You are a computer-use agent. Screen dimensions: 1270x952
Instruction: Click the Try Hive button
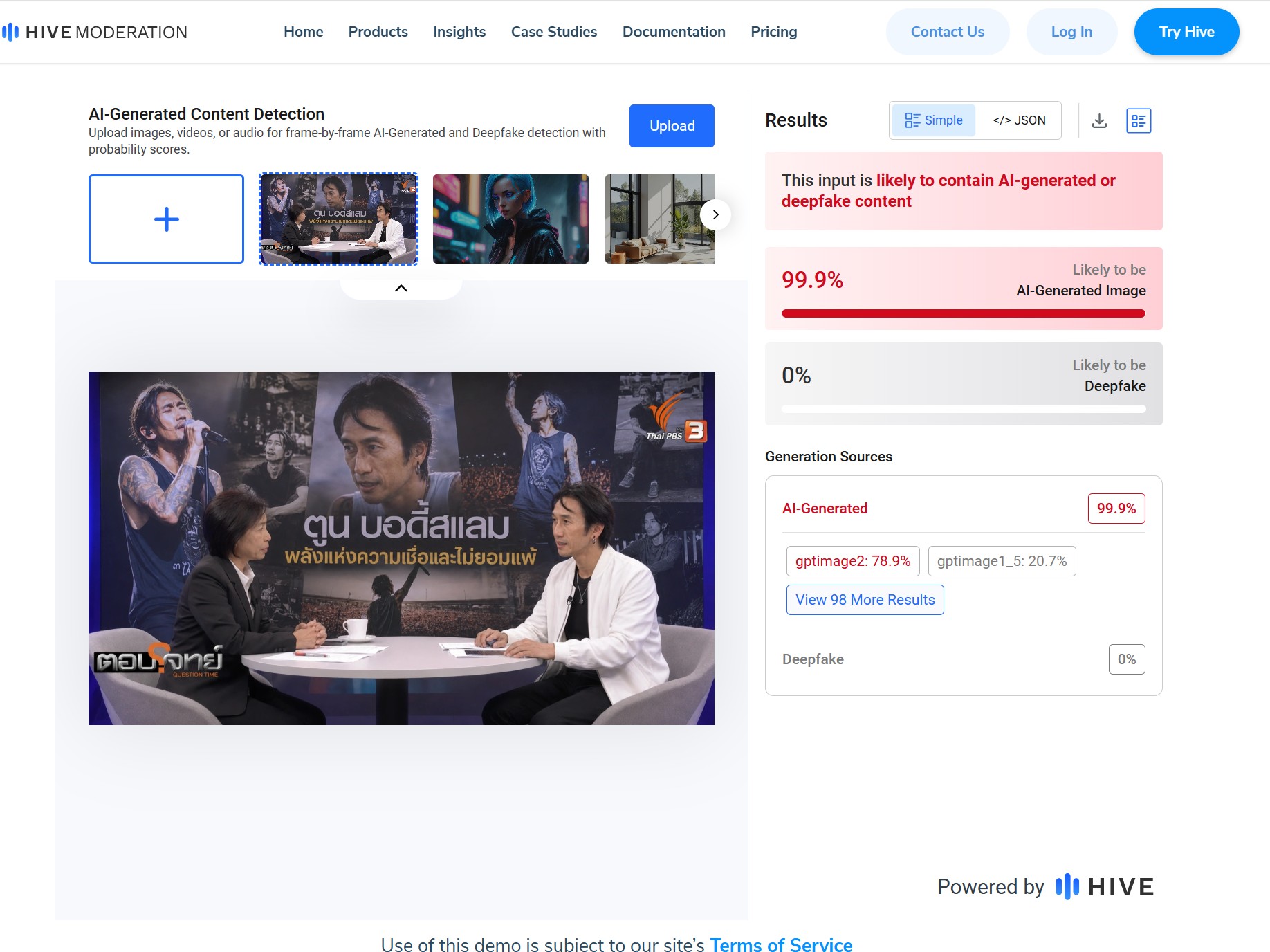coord(1187,32)
